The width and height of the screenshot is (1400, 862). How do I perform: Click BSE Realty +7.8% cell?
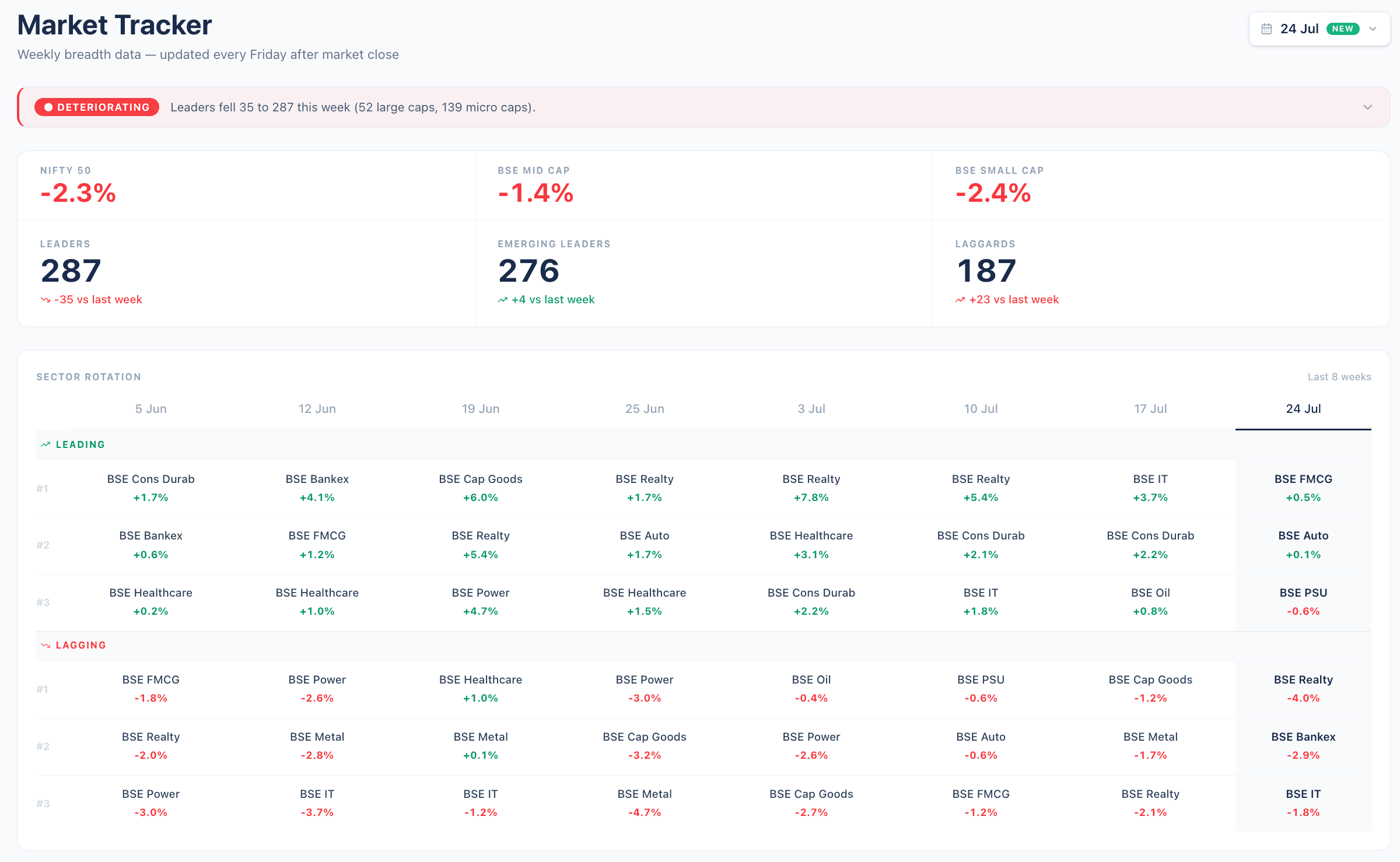811,488
